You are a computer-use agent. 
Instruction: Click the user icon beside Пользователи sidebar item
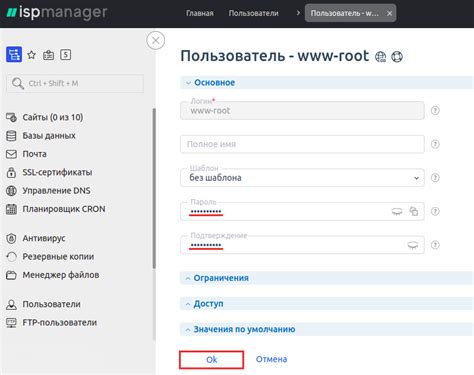coord(11,304)
